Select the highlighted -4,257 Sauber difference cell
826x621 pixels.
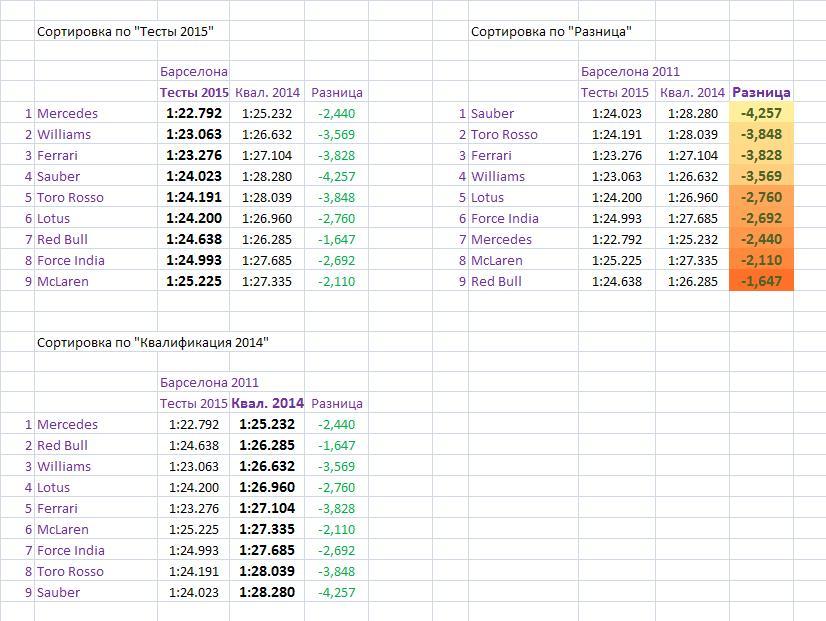[761, 113]
